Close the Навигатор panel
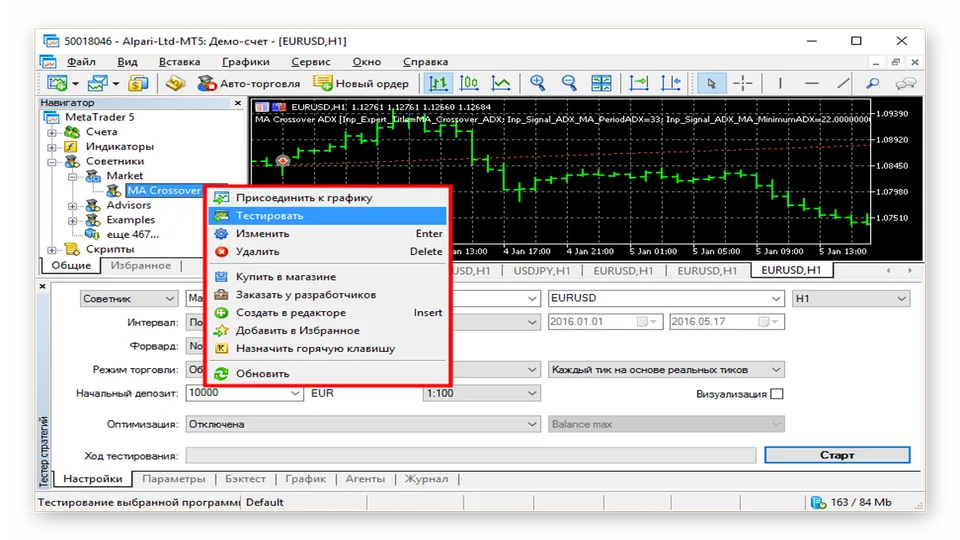Screen dimensions: 960x540 click(x=238, y=103)
